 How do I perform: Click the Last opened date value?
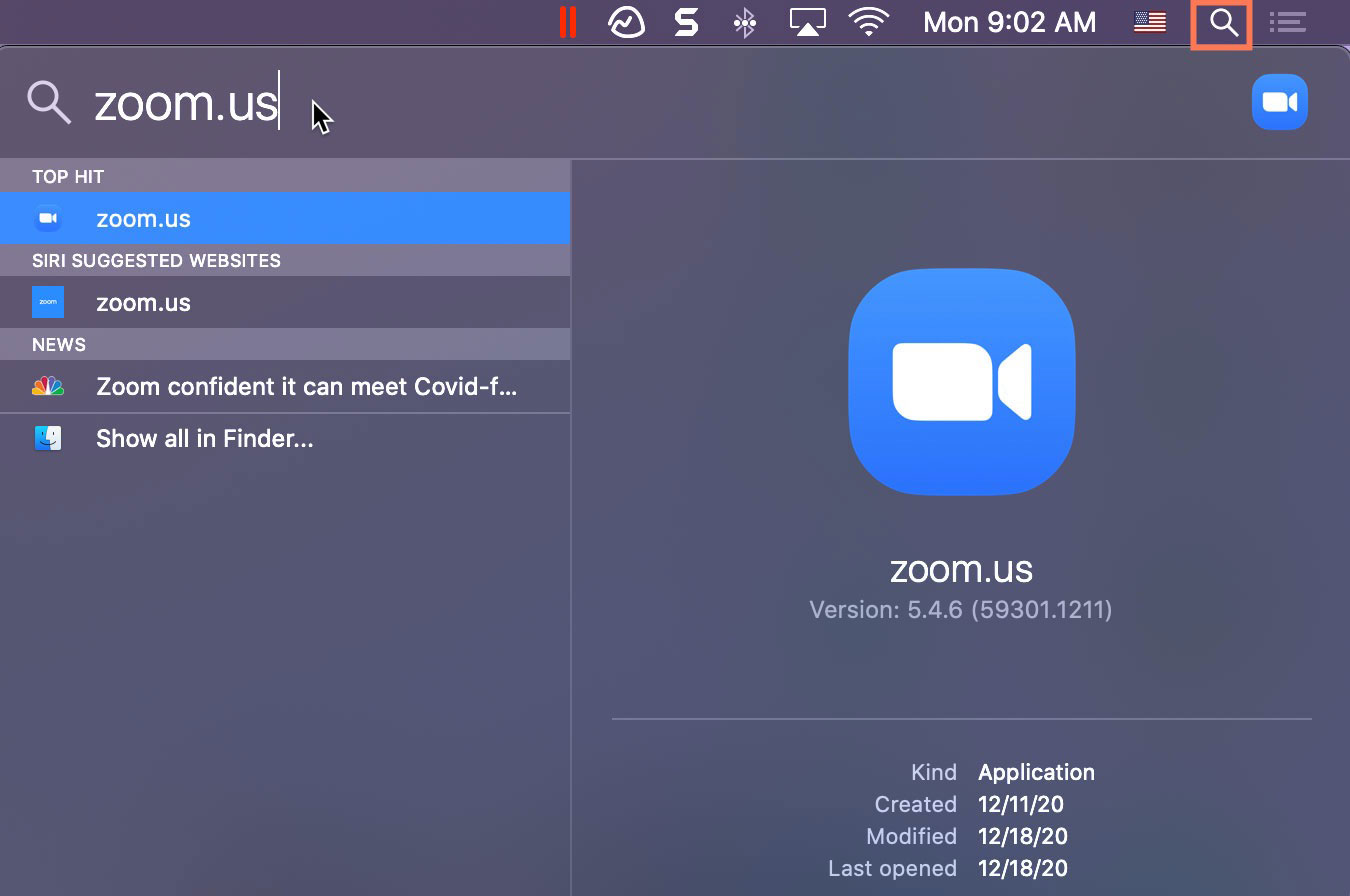coord(1022,868)
